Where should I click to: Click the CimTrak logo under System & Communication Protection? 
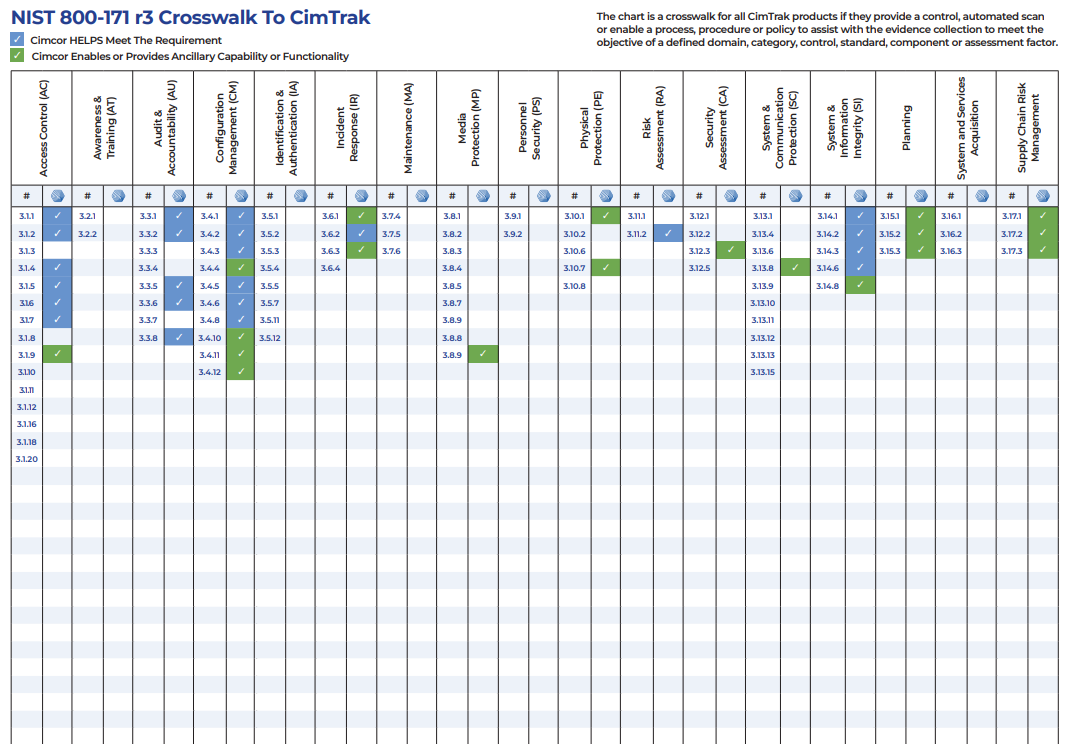796,196
